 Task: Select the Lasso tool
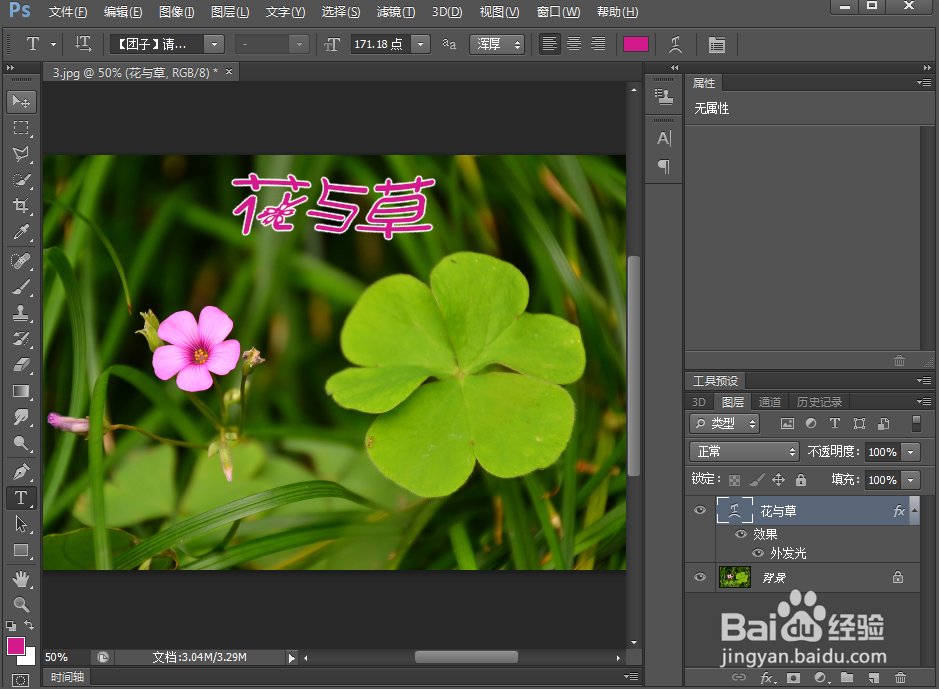(x=22, y=154)
